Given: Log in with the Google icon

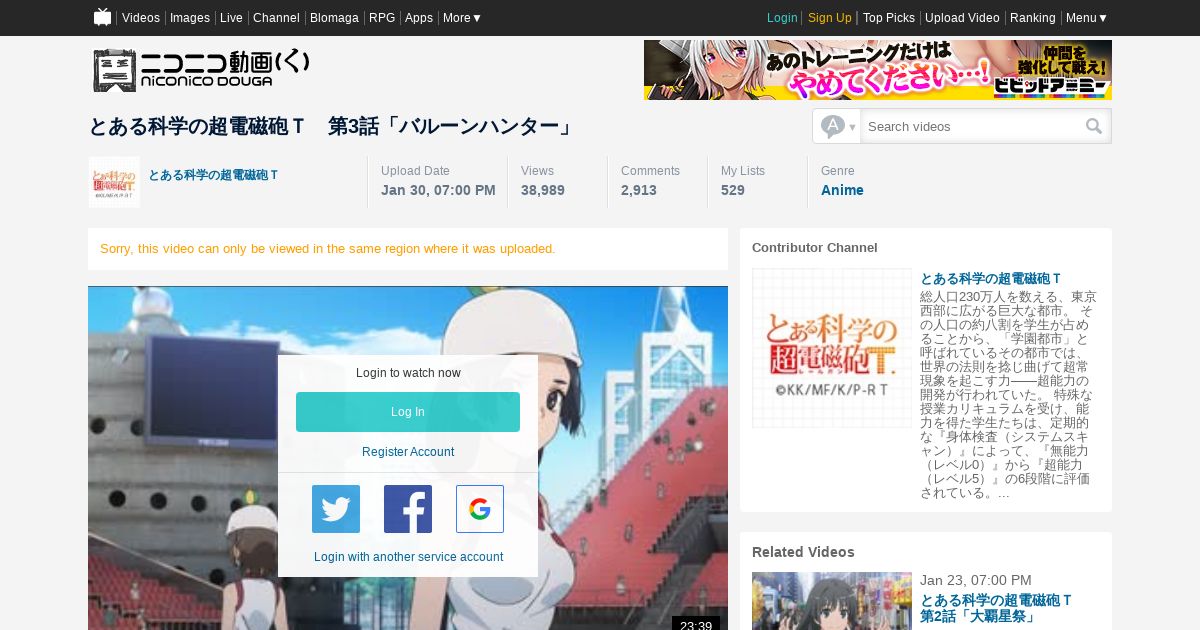Looking at the screenshot, I should tap(480, 509).
